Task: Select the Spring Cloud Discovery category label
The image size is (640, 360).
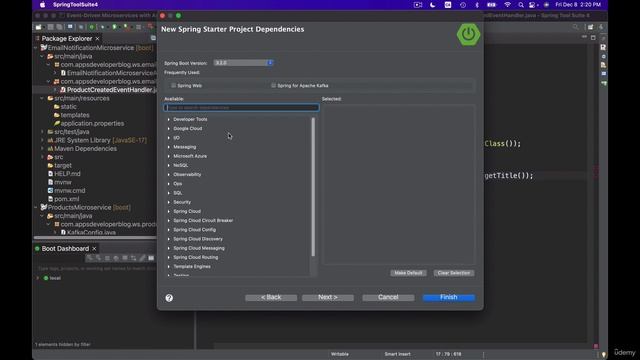Action: [x=198, y=239]
